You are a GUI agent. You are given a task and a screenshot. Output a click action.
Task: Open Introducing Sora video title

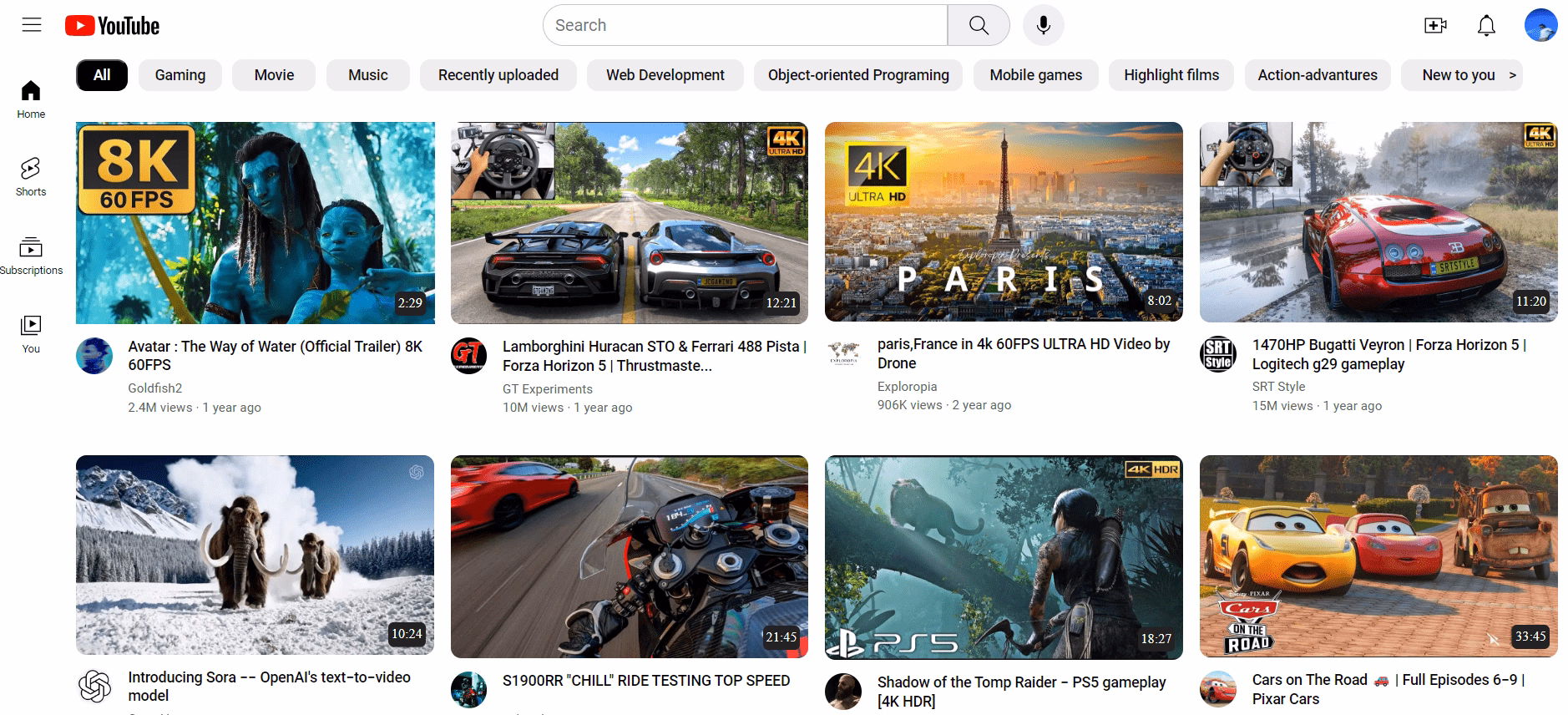tap(269, 687)
